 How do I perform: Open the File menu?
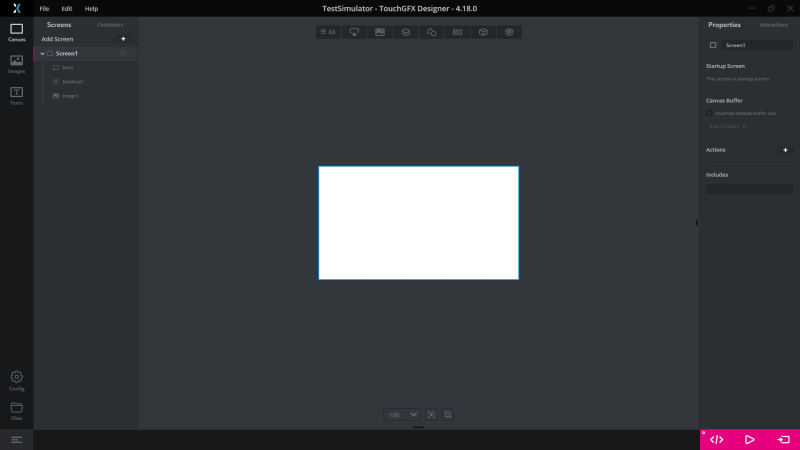pos(44,8)
